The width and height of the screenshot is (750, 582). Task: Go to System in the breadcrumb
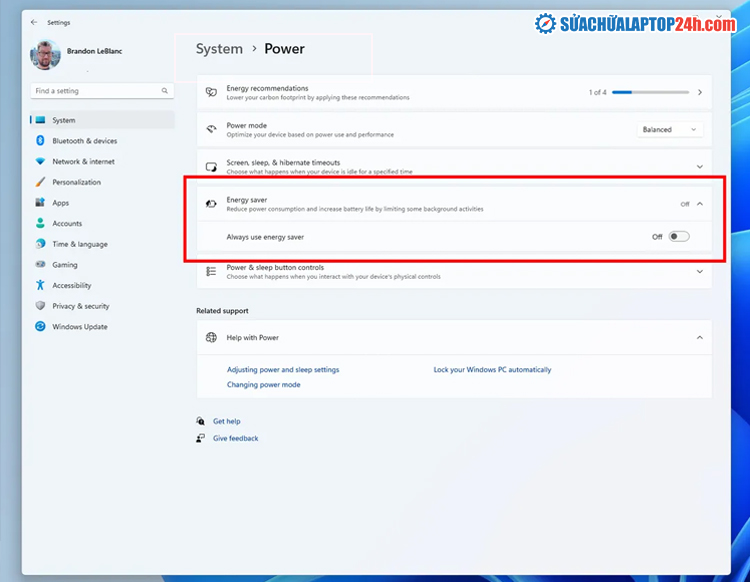click(219, 49)
